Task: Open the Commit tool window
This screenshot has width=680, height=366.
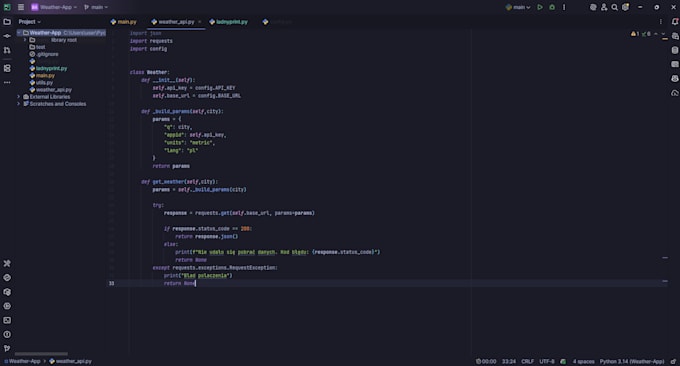Action: 7,36
